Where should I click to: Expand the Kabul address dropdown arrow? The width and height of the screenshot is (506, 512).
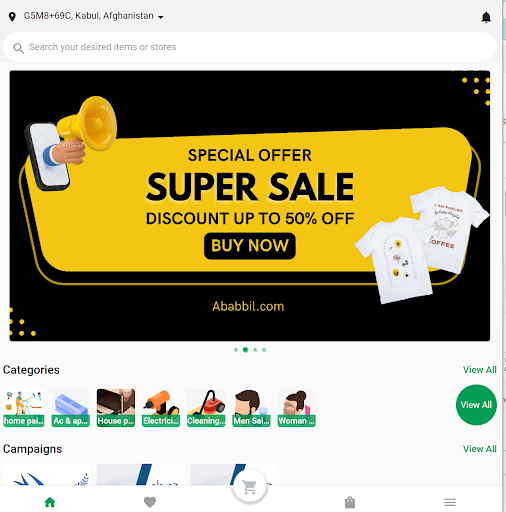[x=161, y=17]
